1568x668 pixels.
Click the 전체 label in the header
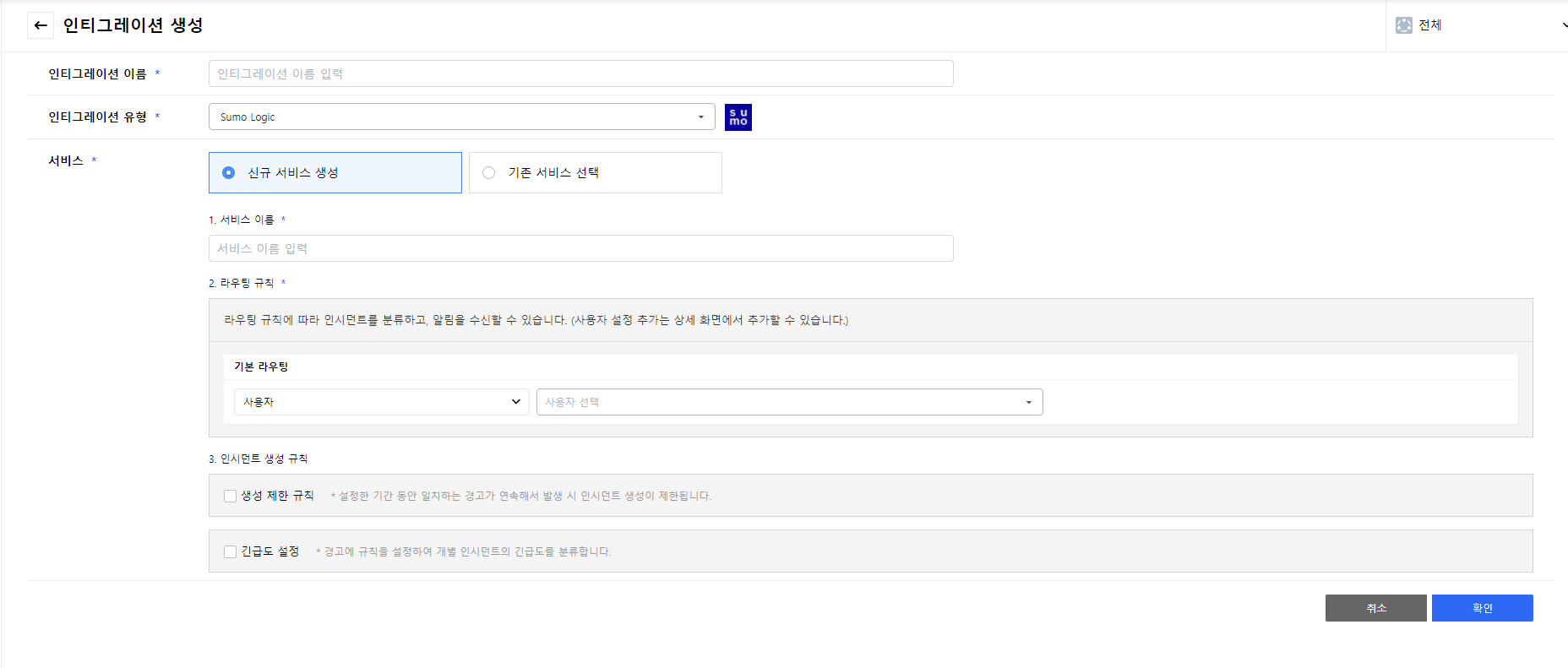click(1429, 25)
